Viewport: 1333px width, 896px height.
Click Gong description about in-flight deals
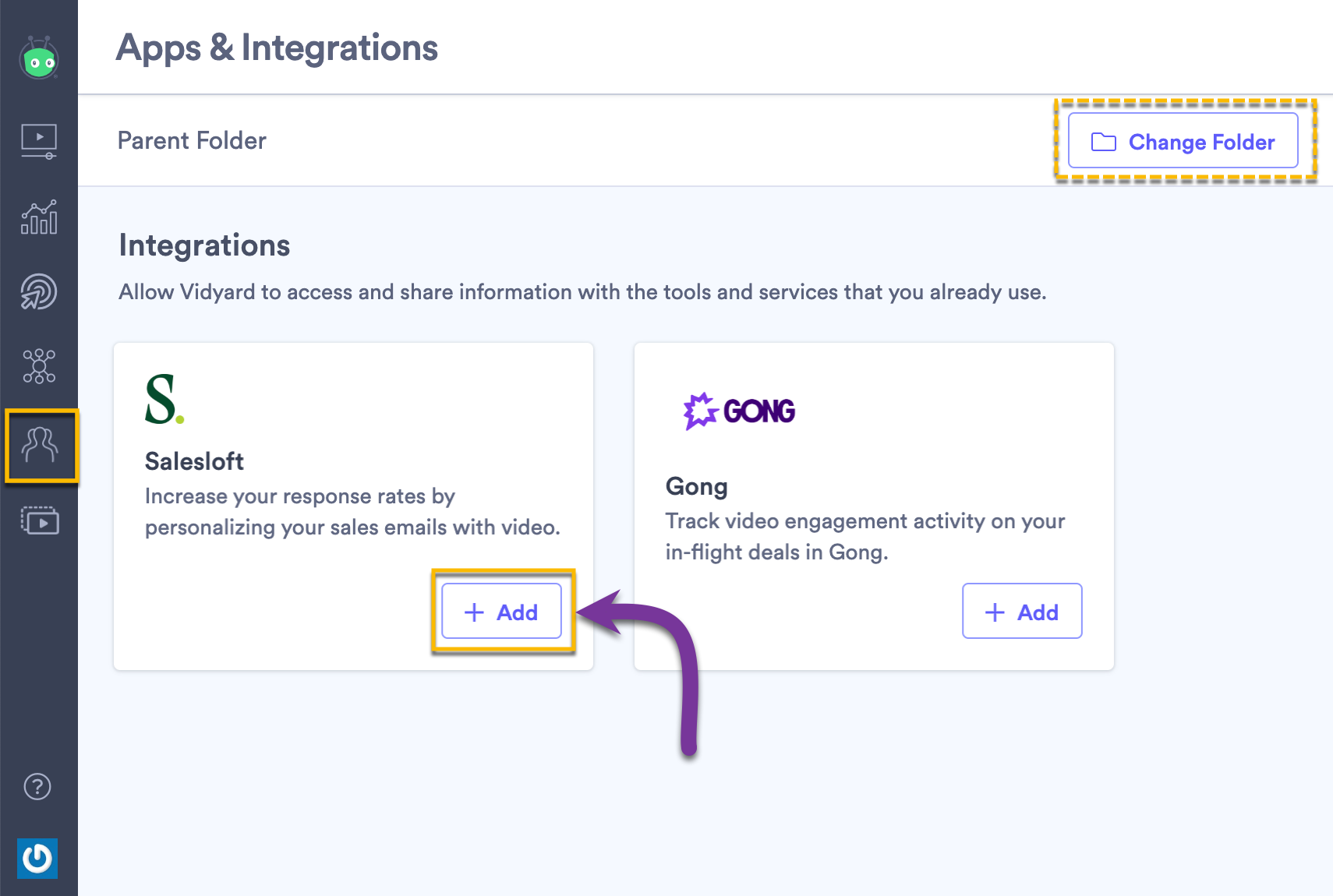tap(865, 537)
